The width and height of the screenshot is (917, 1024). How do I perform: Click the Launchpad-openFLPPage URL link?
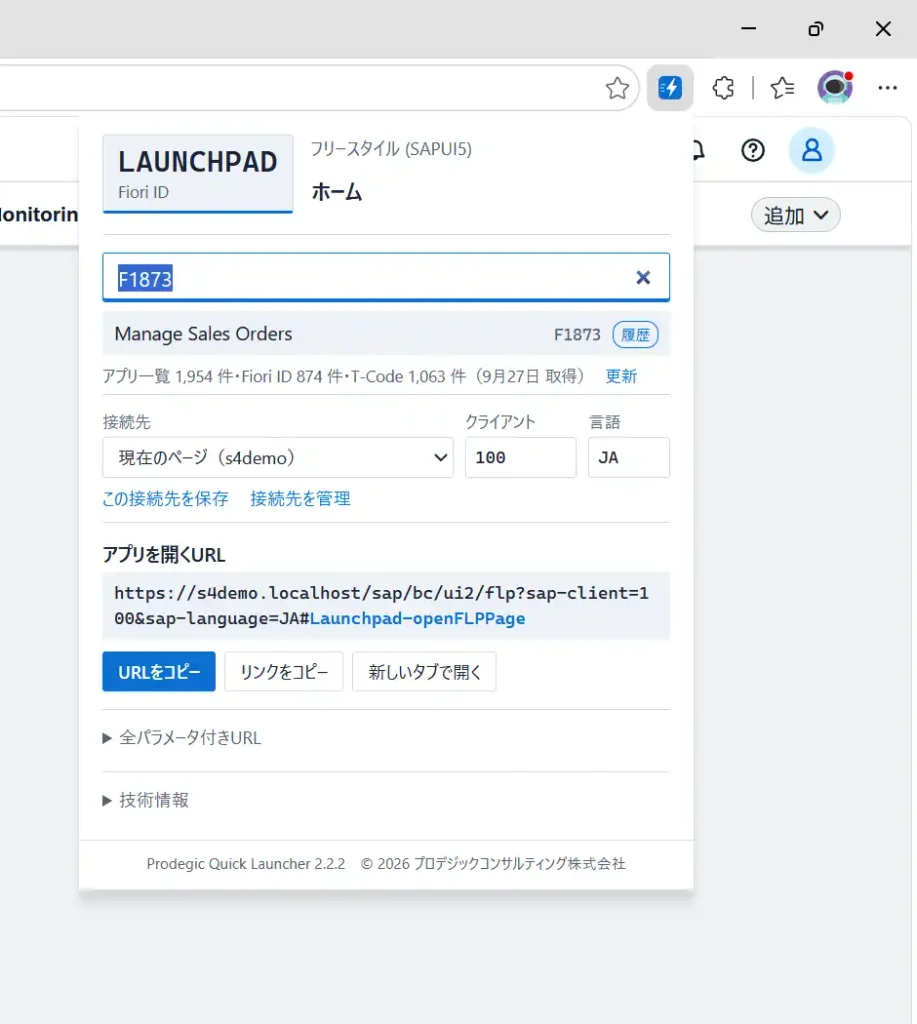(x=417, y=618)
